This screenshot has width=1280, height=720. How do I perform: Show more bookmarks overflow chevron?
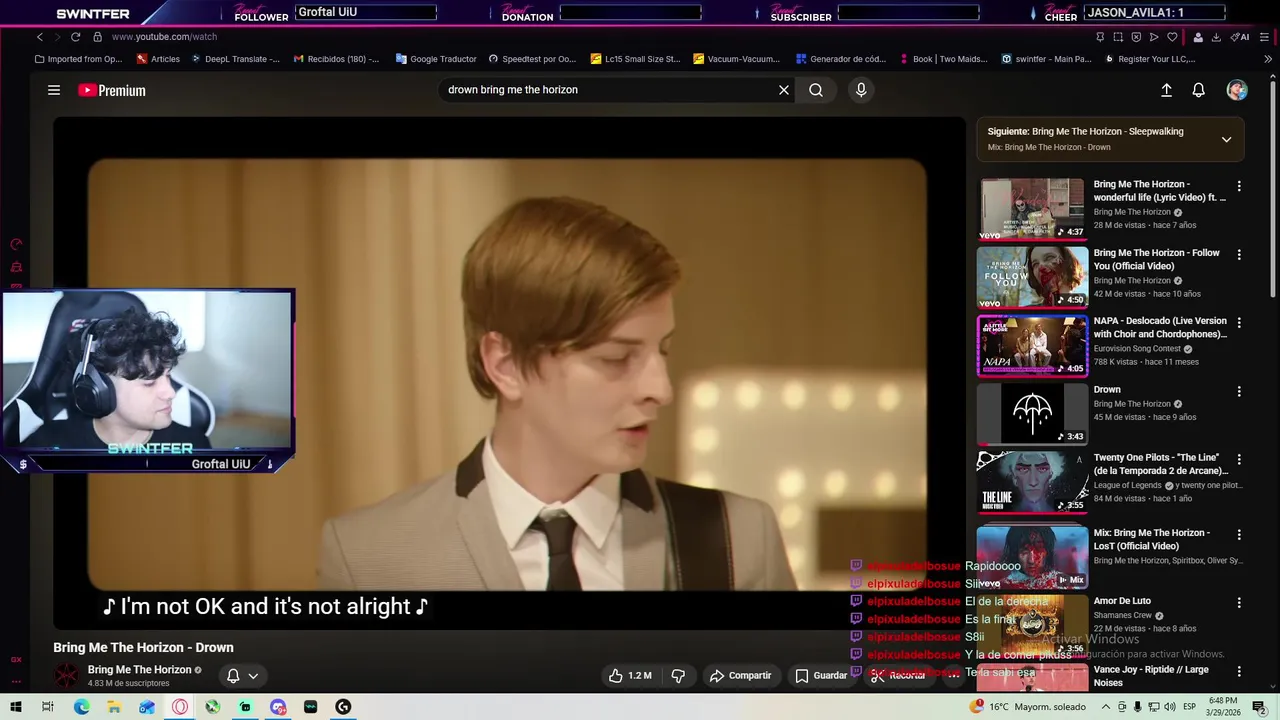(1268, 59)
